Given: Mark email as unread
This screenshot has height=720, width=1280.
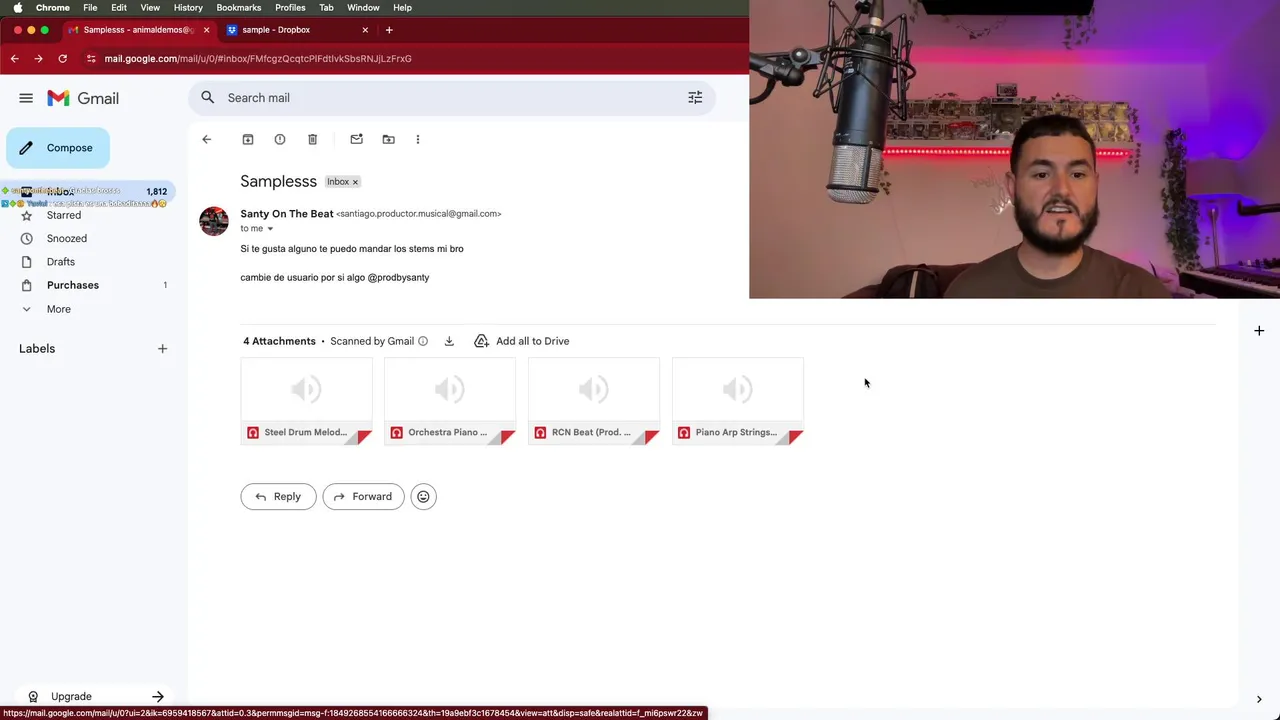Looking at the screenshot, I should pos(356,139).
